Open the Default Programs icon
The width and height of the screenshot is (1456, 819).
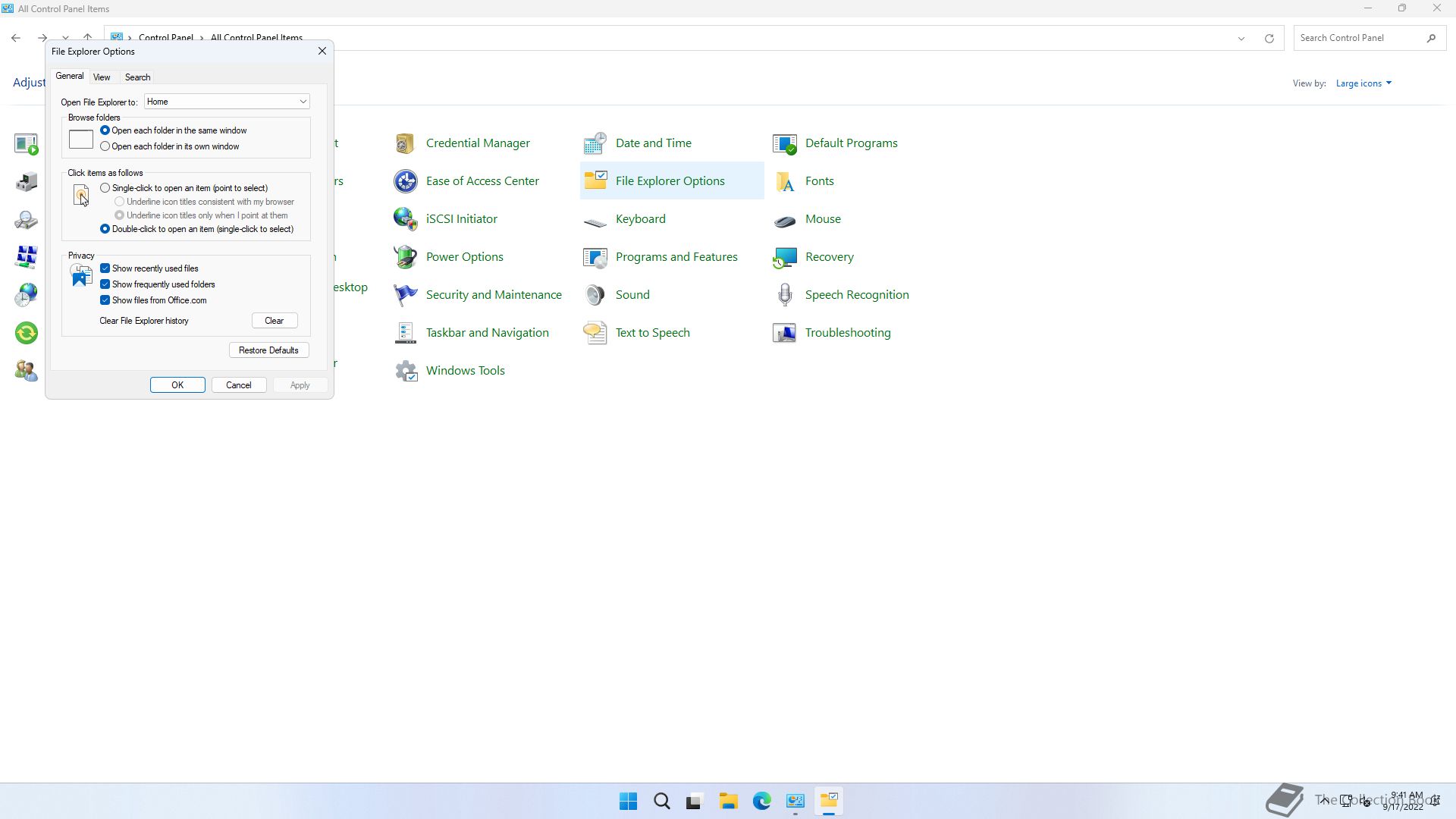coord(785,143)
